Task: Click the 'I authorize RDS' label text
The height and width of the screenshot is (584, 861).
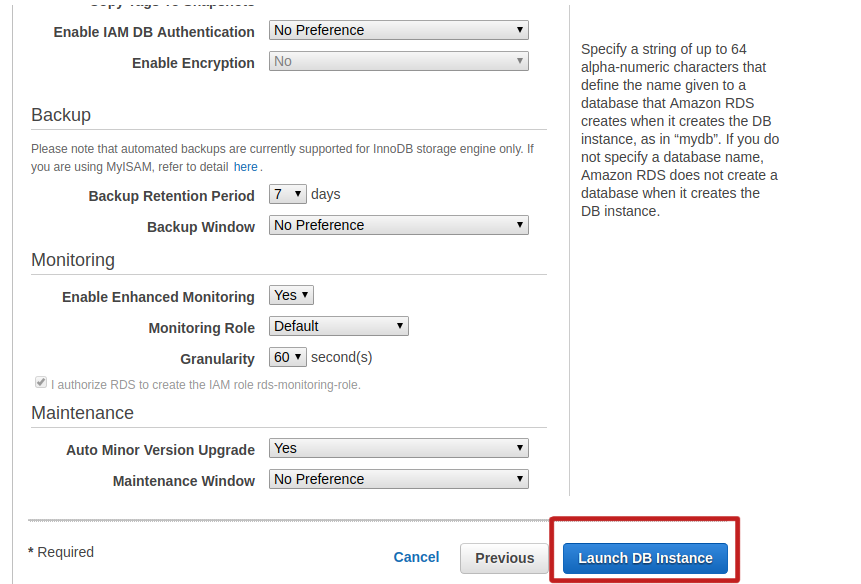Action: point(205,385)
